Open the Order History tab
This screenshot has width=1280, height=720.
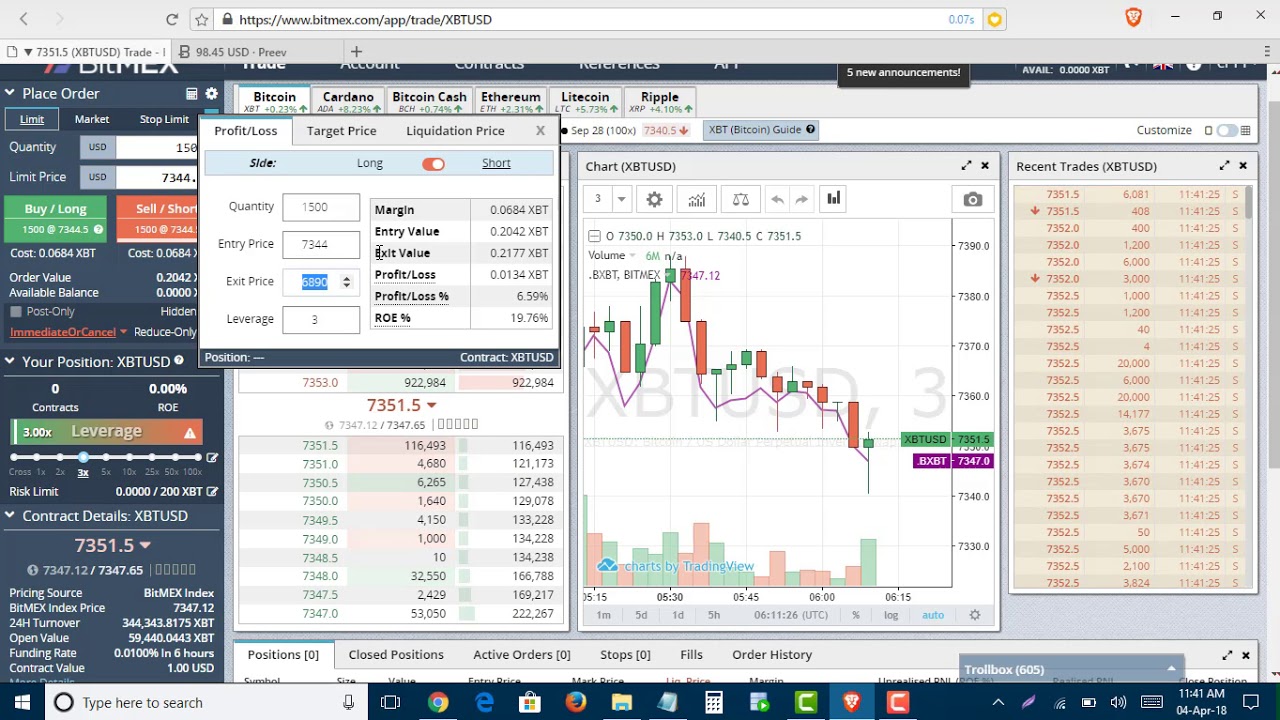click(772, 655)
